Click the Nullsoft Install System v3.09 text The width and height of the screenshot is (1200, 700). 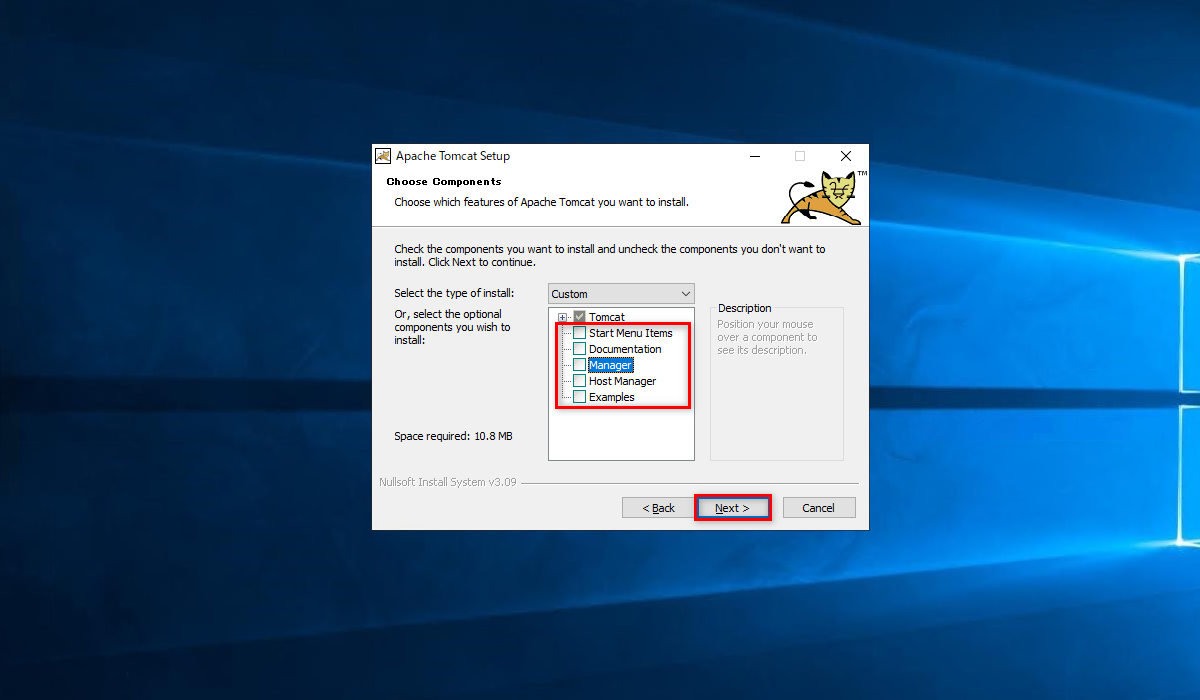pos(448,482)
